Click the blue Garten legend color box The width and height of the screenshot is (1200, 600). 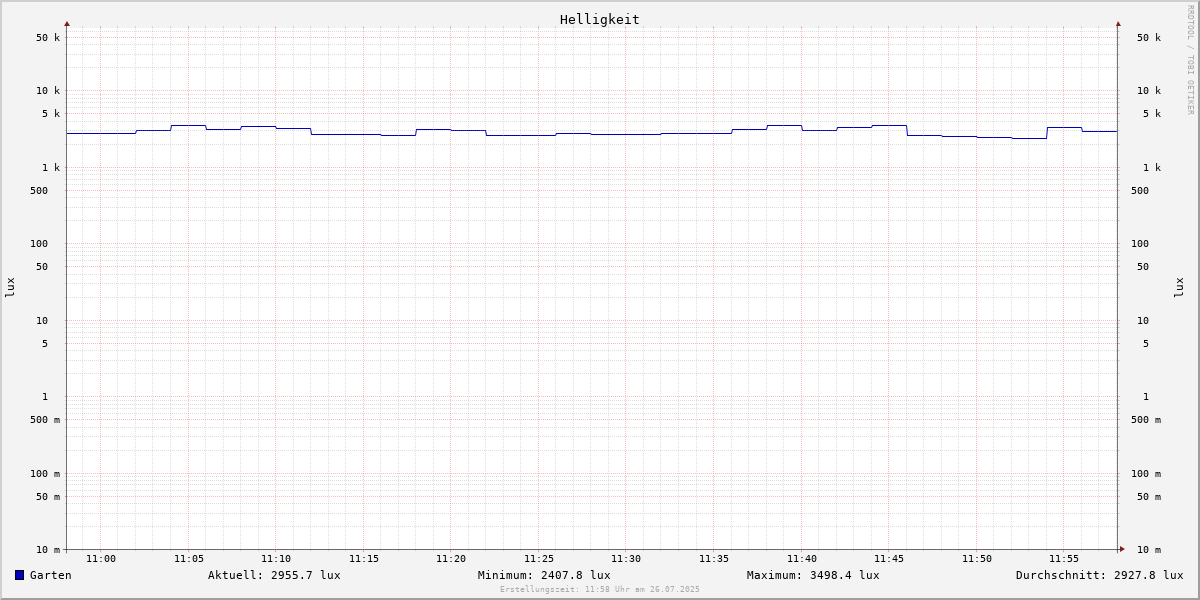(x=19, y=575)
